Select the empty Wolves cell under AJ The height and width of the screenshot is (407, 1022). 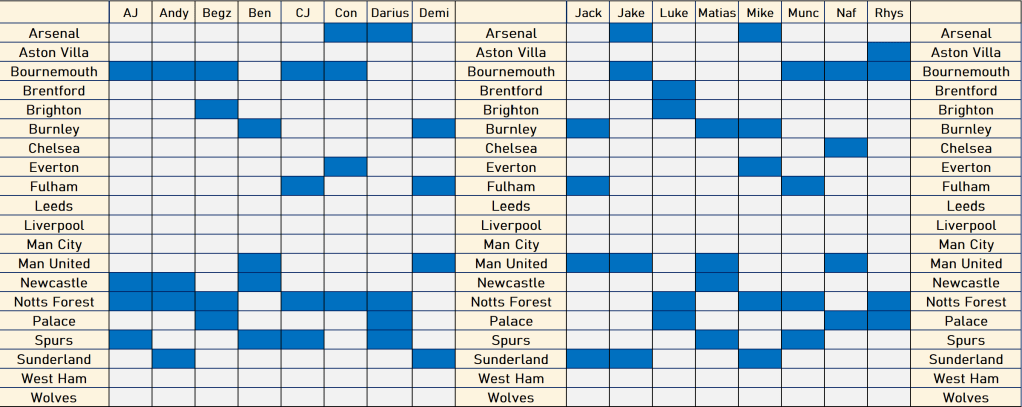coord(130,397)
